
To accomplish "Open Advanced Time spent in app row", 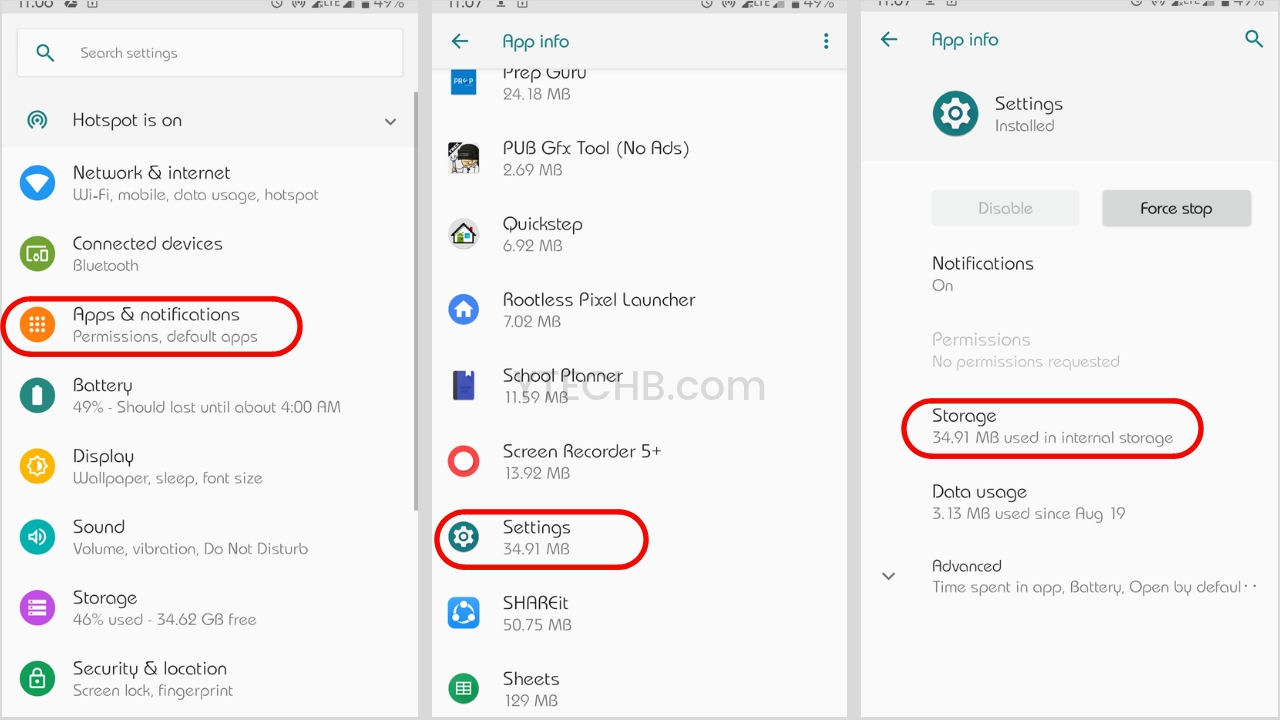I will coord(1070,576).
